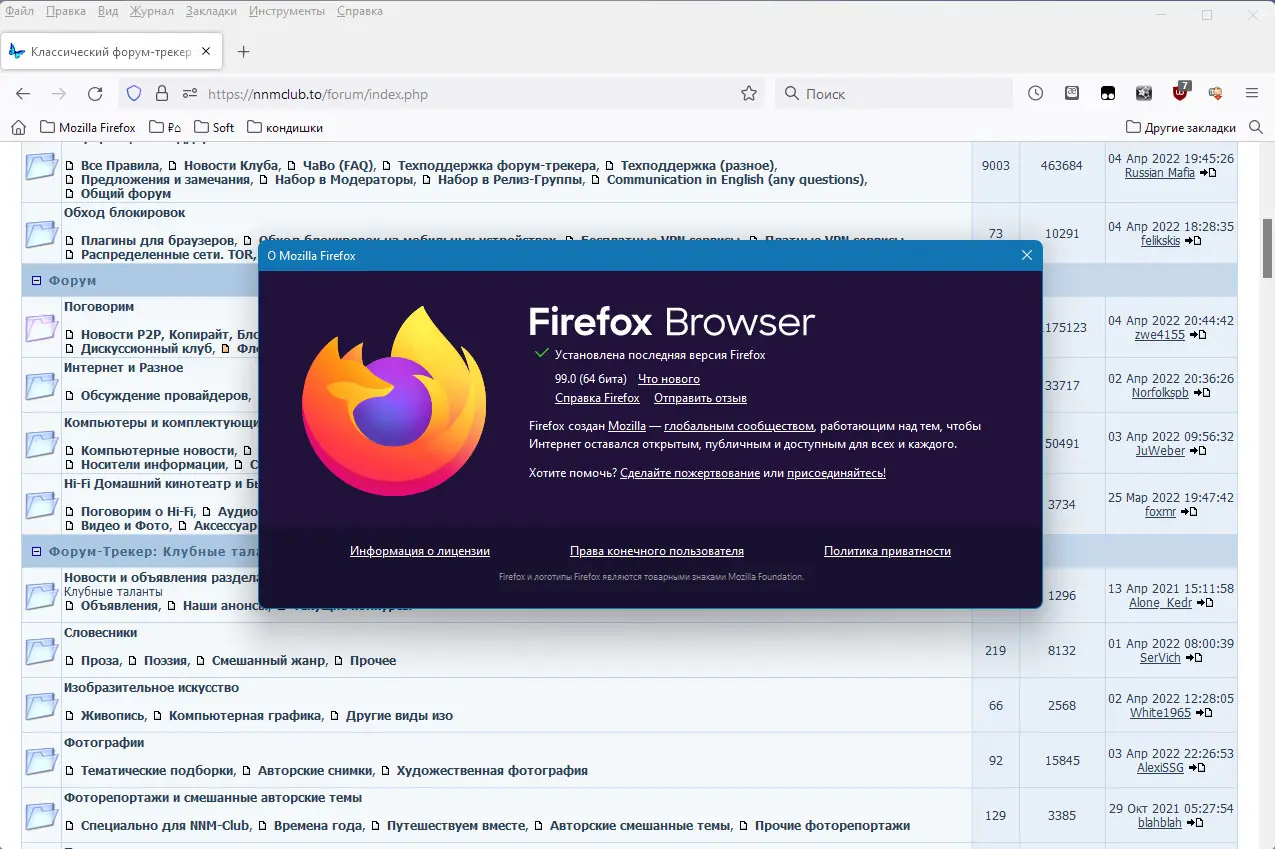The image size is (1275, 849).
Task: Open the Tampermonkey extension icon
Action: 1108,93
